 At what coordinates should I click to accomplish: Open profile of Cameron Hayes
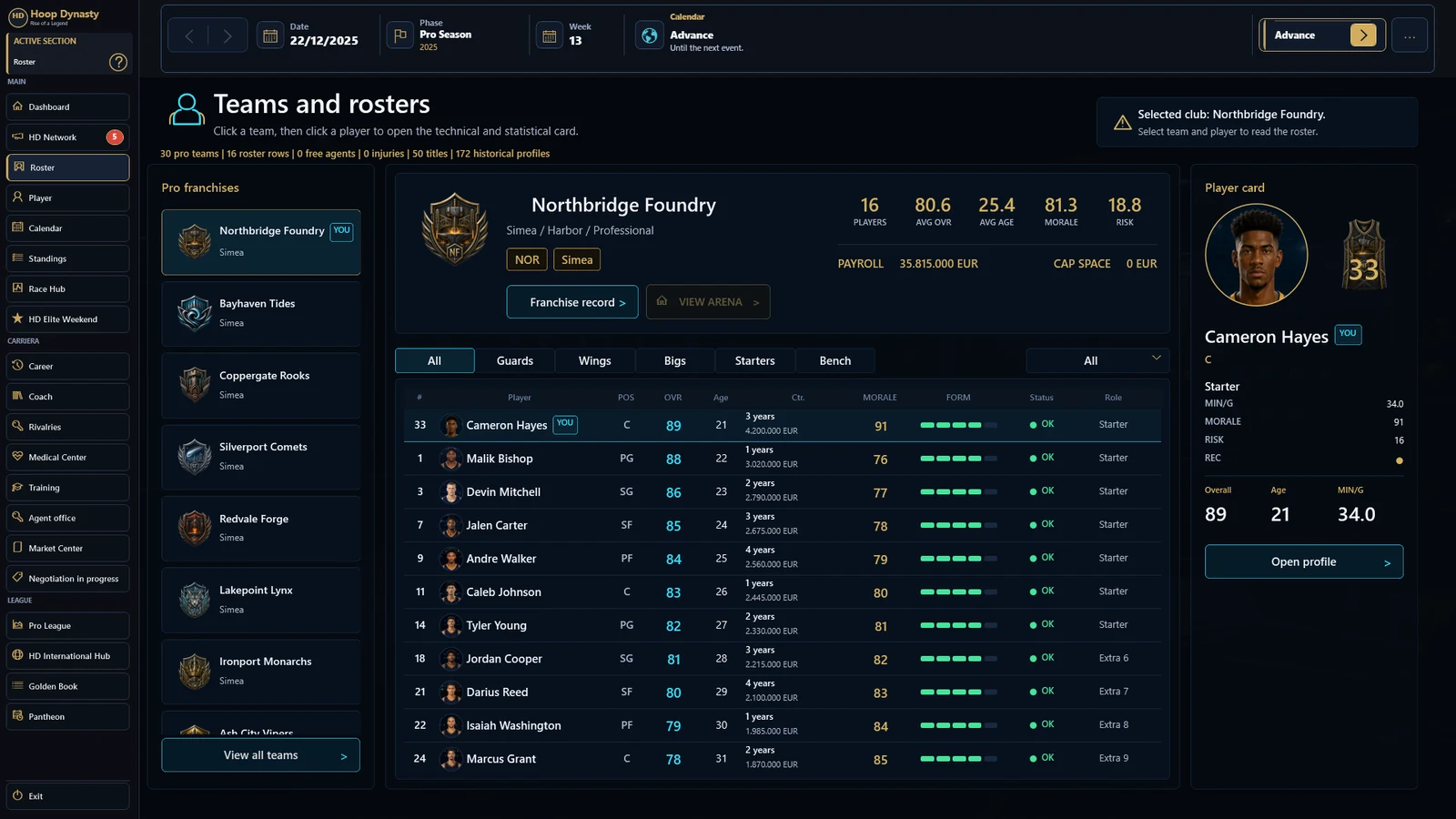(1304, 561)
